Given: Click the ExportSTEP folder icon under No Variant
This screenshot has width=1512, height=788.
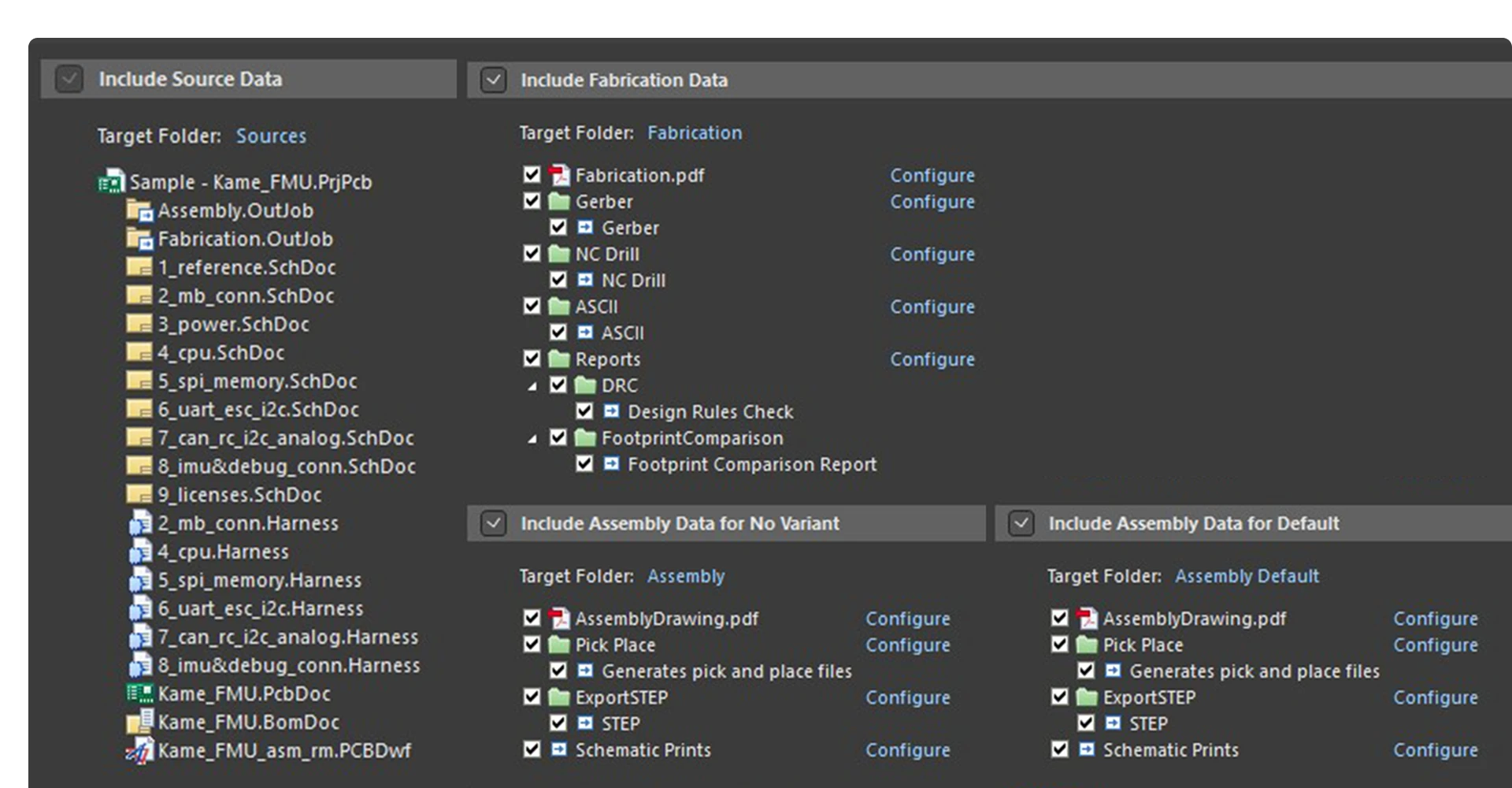Looking at the screenshot, I should pyautogui.click(x=559, y=697).
